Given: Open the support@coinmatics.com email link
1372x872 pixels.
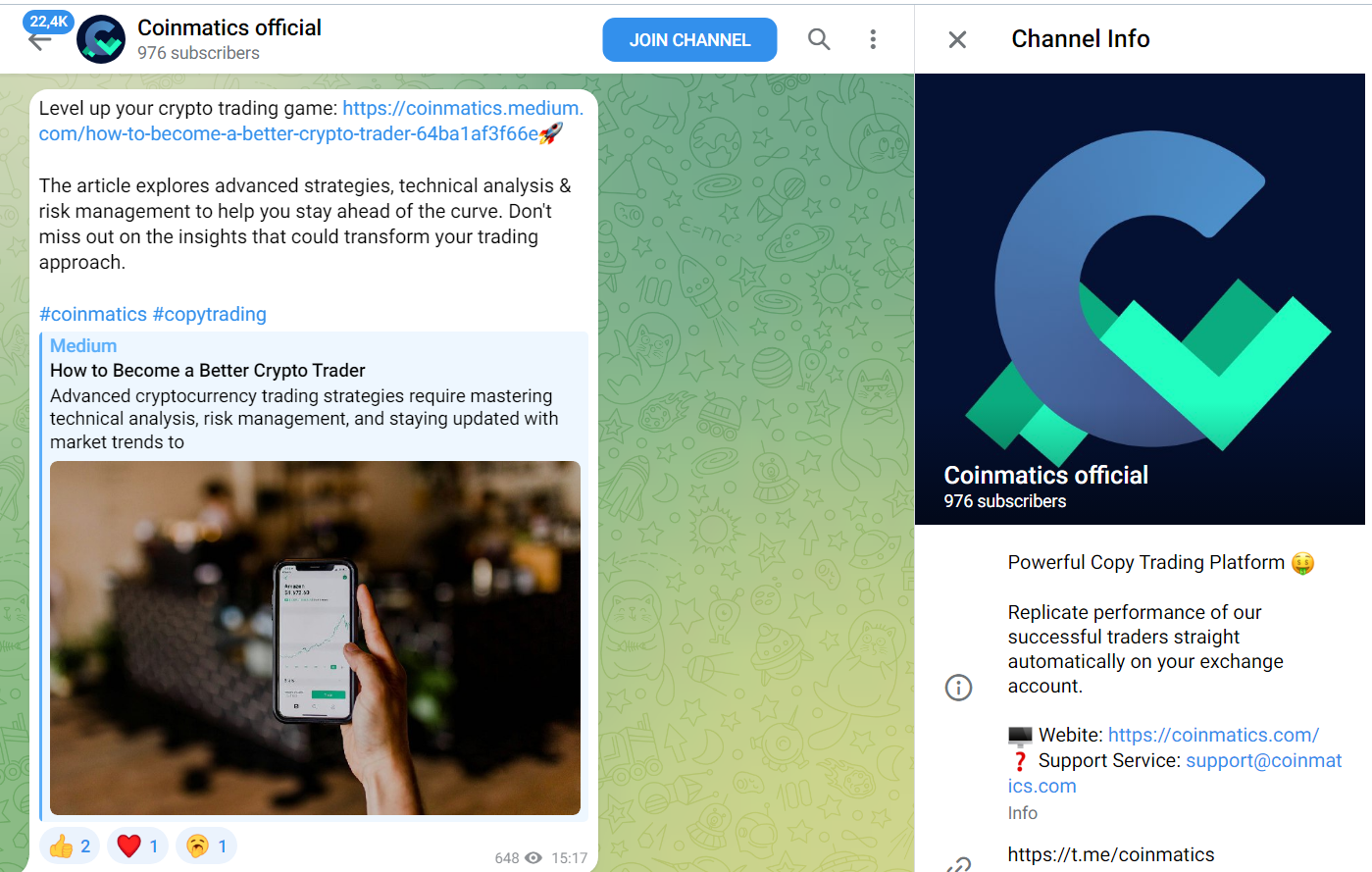Looking at the screenshot, I should click(1175, 773).
